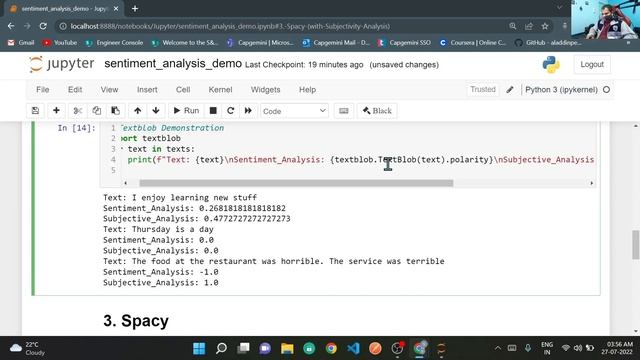Viewport: 640px width, 360px height.
Task: Open Gmail bookmark
Action: point(21,42)
